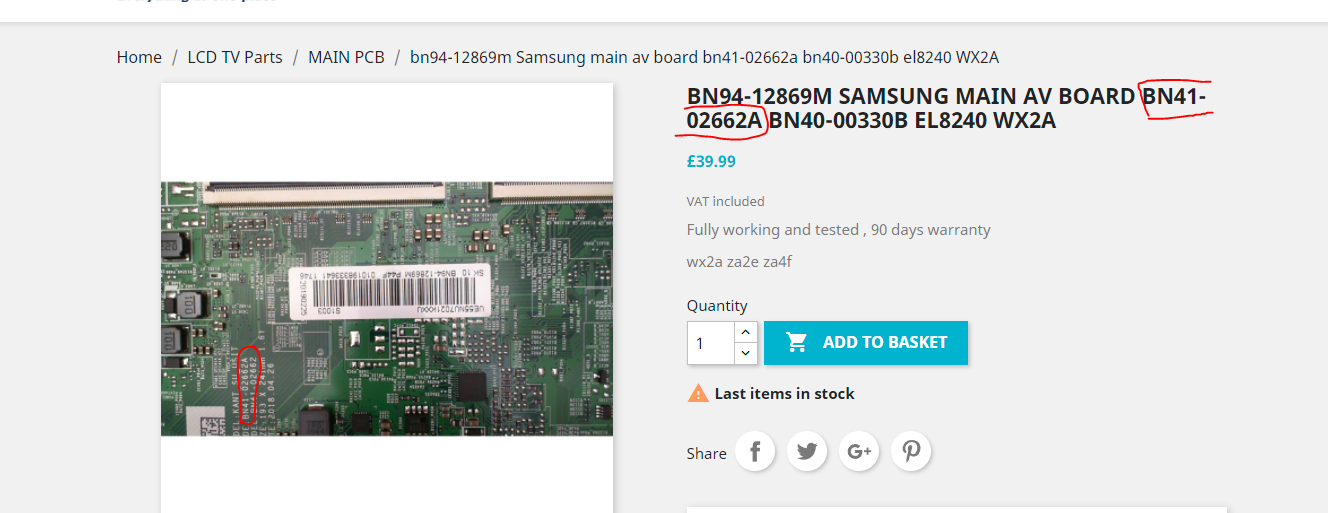Screen dimensions: 1328x513
Task: Click the barcode sticker in product photo
Action: pyautogui.click(x=400, y=291)
